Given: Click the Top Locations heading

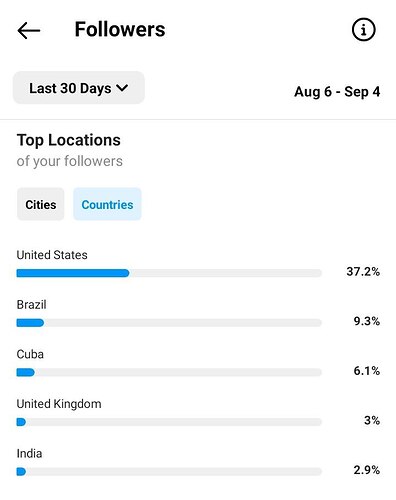Looking at the screenshot, I should pos(69,140).
